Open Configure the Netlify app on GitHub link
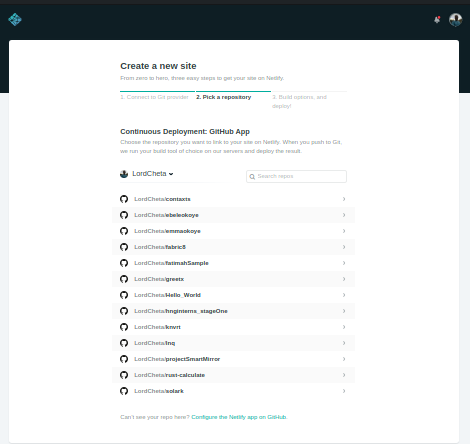 click(239, 417)
